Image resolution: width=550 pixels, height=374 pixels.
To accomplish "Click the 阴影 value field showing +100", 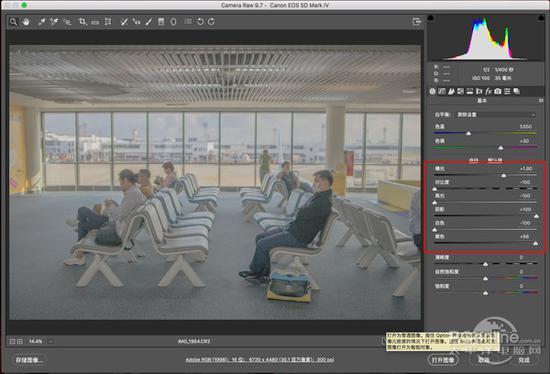I will coord(525,209).
